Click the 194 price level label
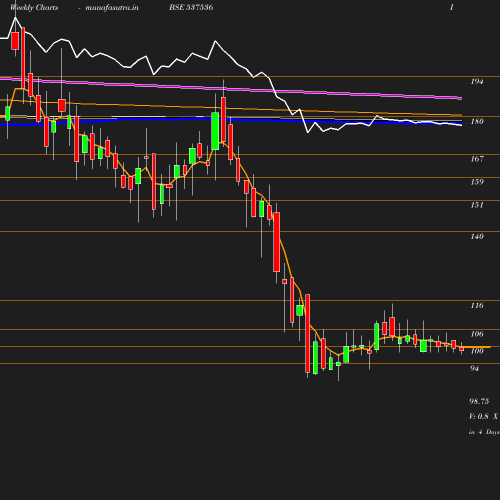 tap(477, 81)
